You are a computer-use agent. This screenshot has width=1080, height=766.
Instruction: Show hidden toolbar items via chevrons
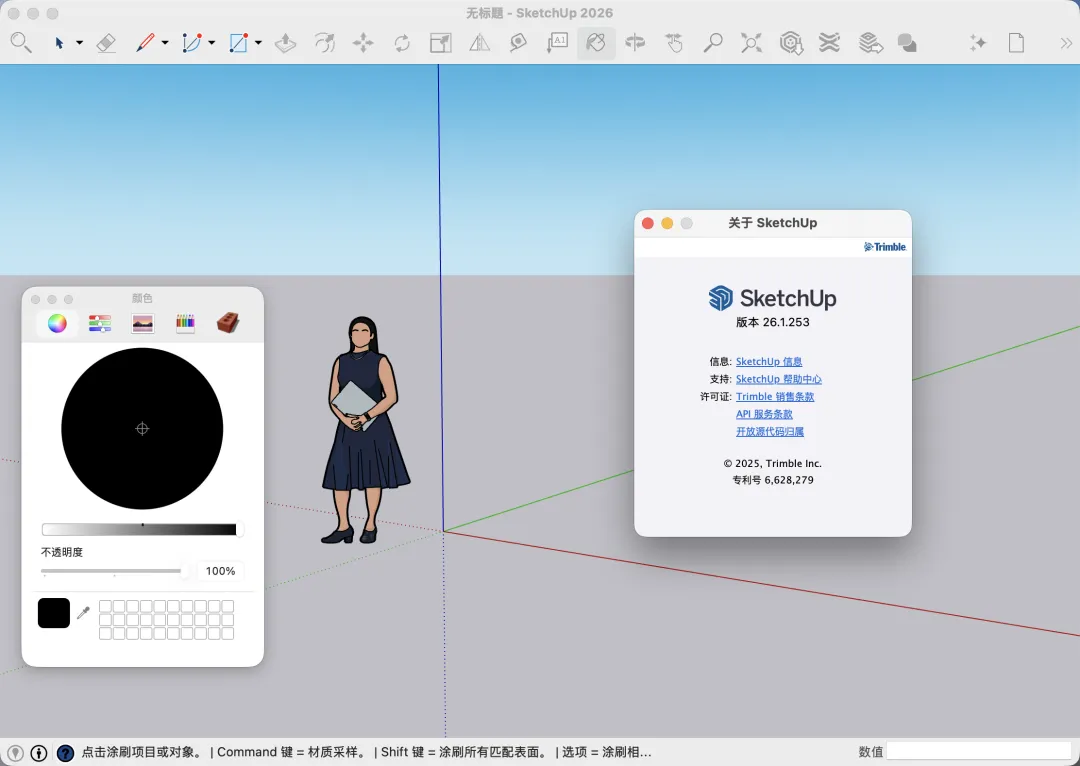tap(1066, 43)
